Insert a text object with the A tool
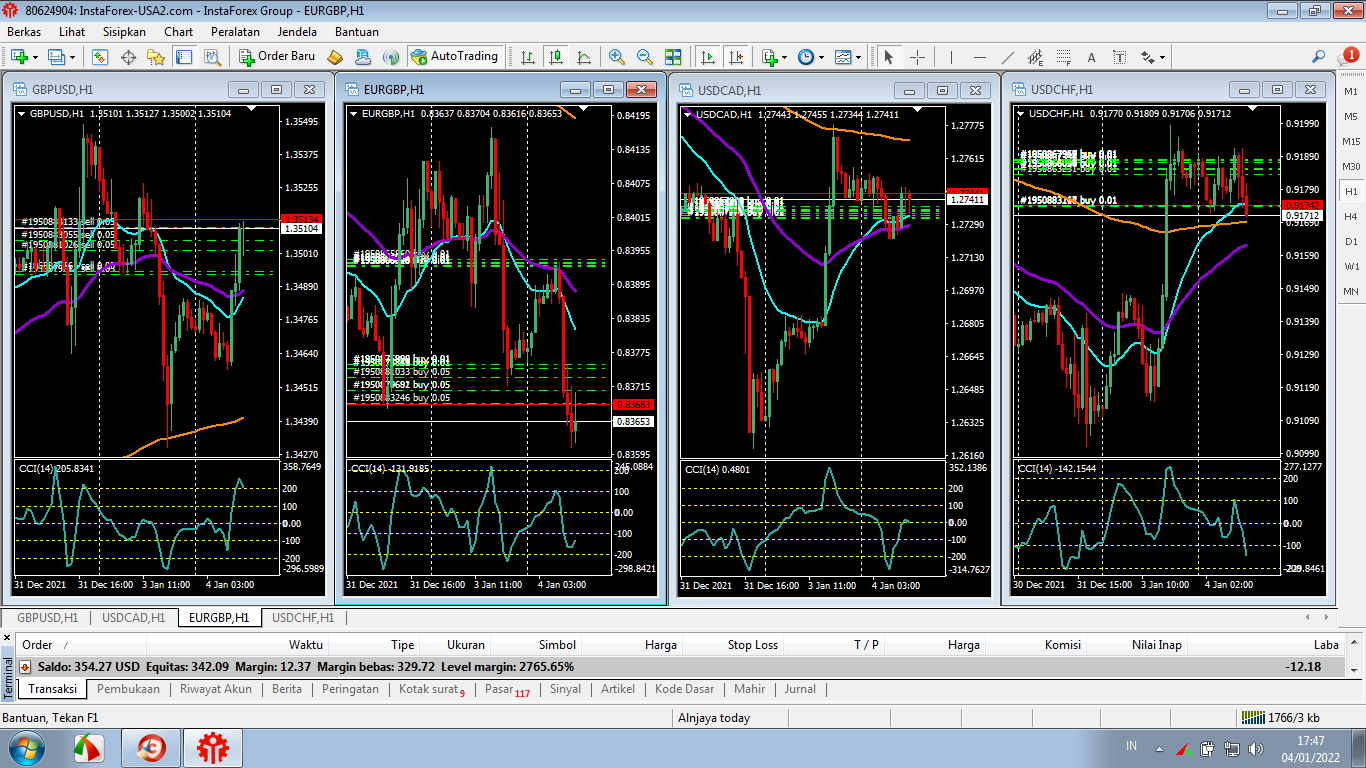1366x768 pixels. point(1091,57)
